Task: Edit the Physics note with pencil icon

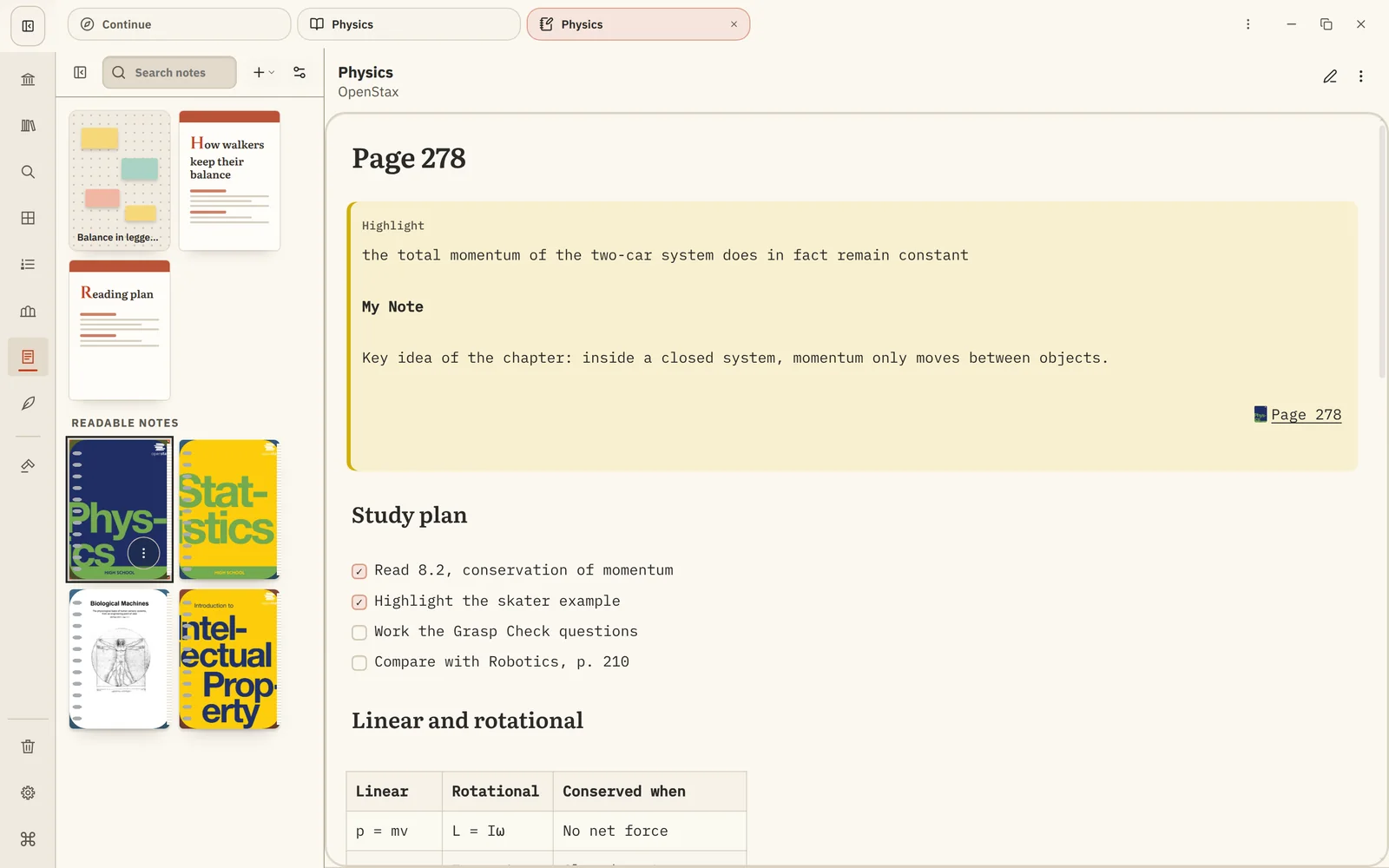Action: pos(1330,76)
